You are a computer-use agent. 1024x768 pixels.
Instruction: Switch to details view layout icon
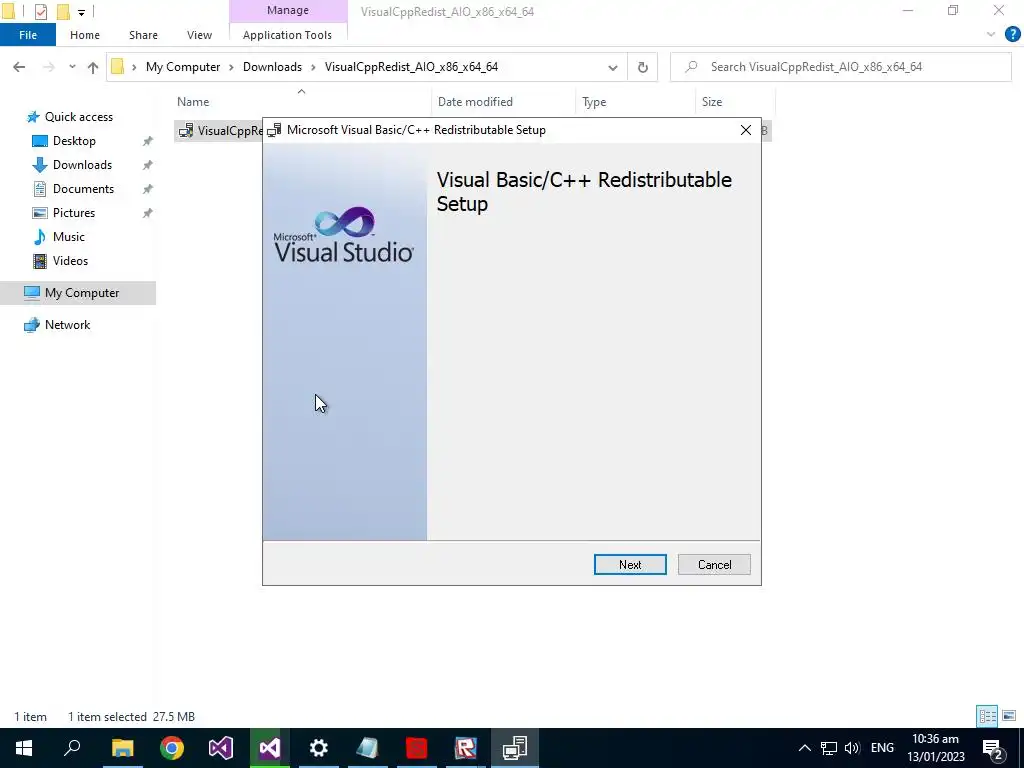(987, 716)
